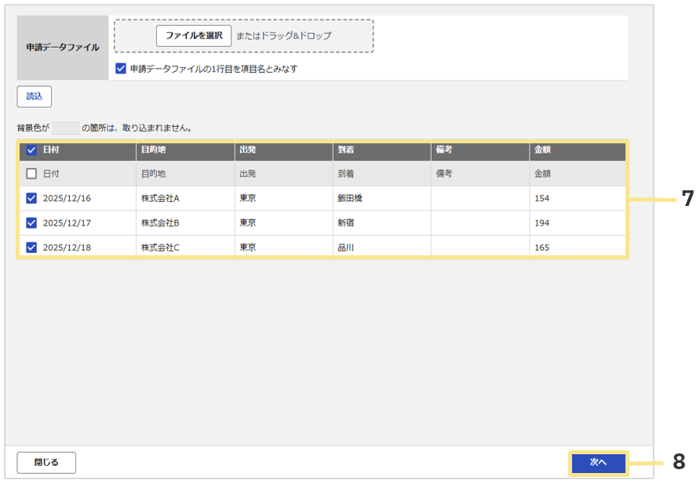The width and height of the screenshot is (700, 484).
Task: Toggle the select-all checkbox in table header
Action: click(x=31, y=150)
